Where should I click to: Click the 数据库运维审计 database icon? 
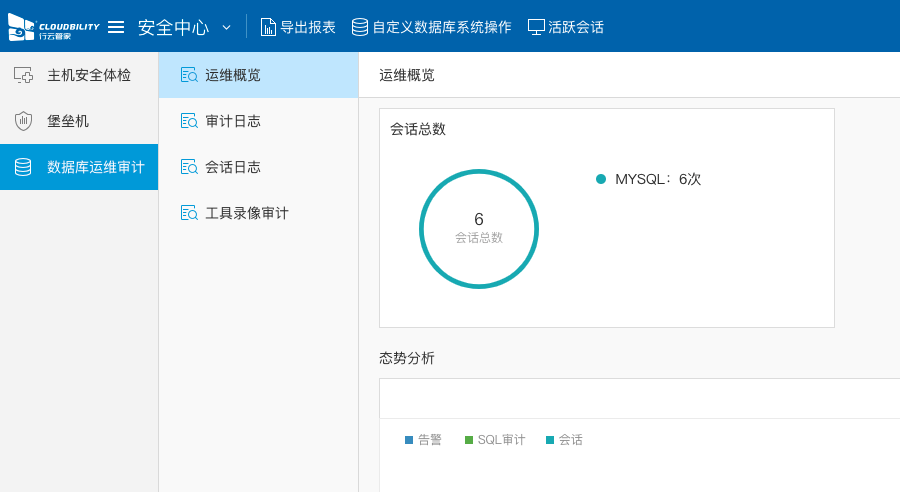pyautogui.click(x=23, y=167)
